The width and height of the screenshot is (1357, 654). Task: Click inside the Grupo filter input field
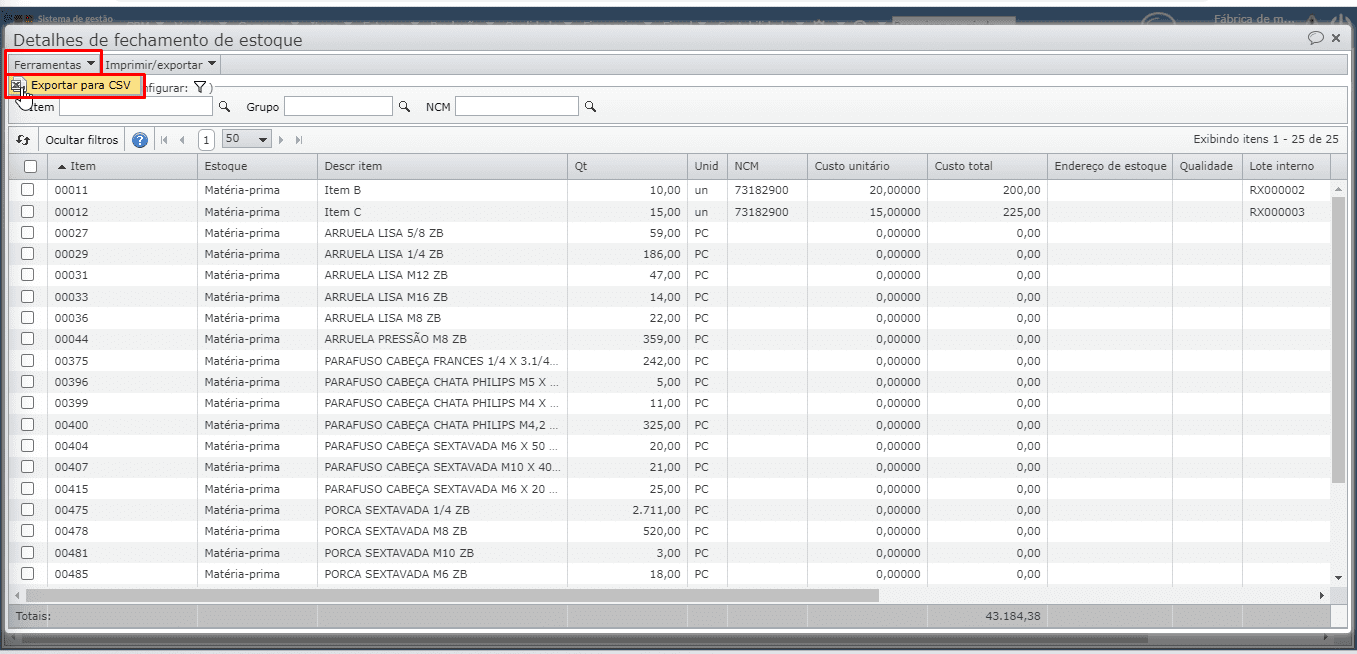tap(338, 106)
